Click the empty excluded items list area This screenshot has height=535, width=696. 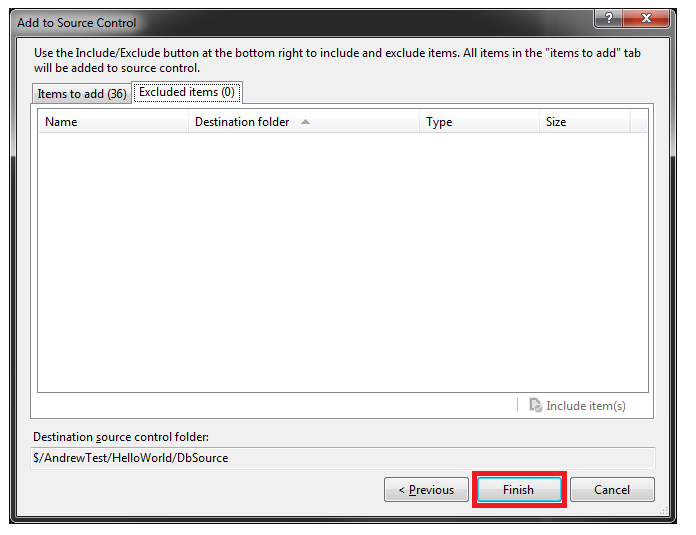pos(342,260)
